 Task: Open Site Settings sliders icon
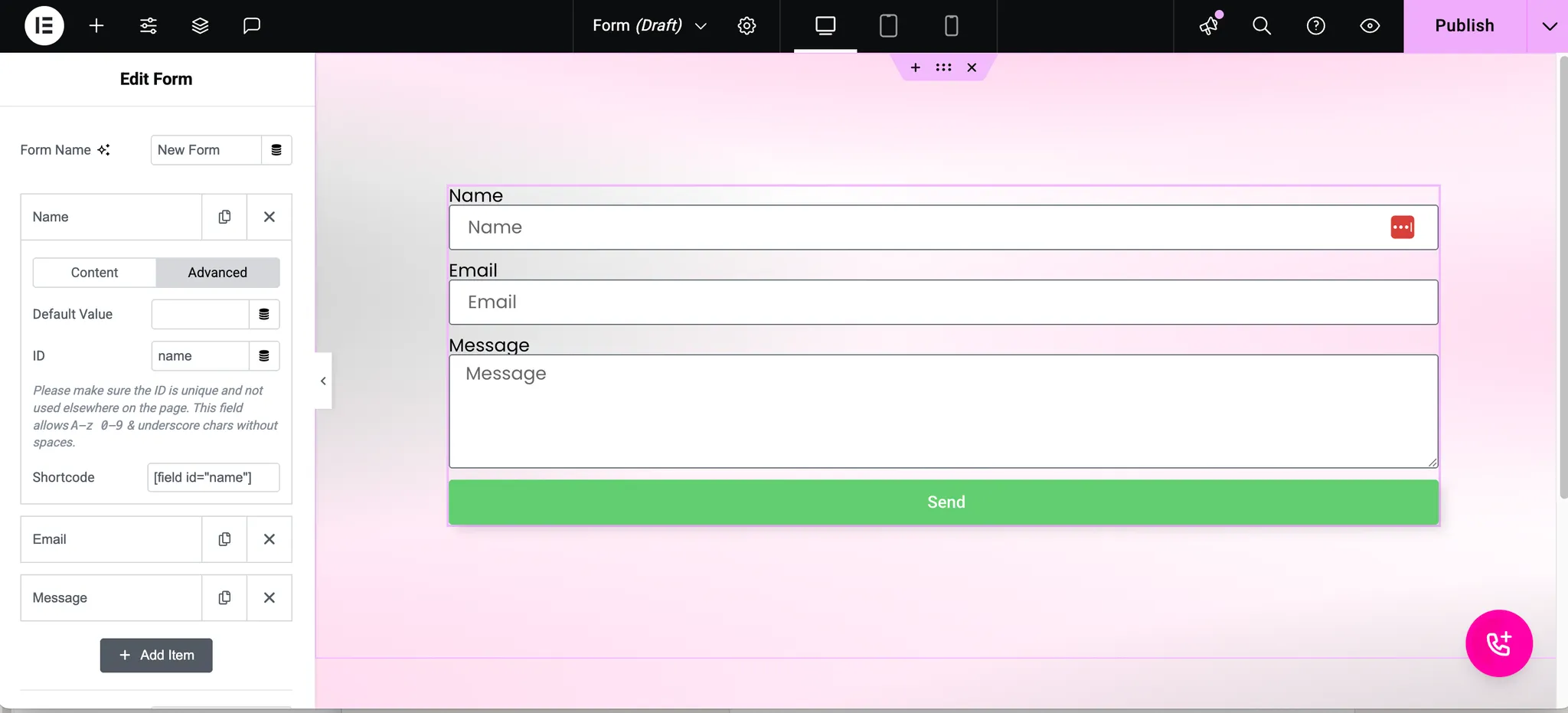149,26
